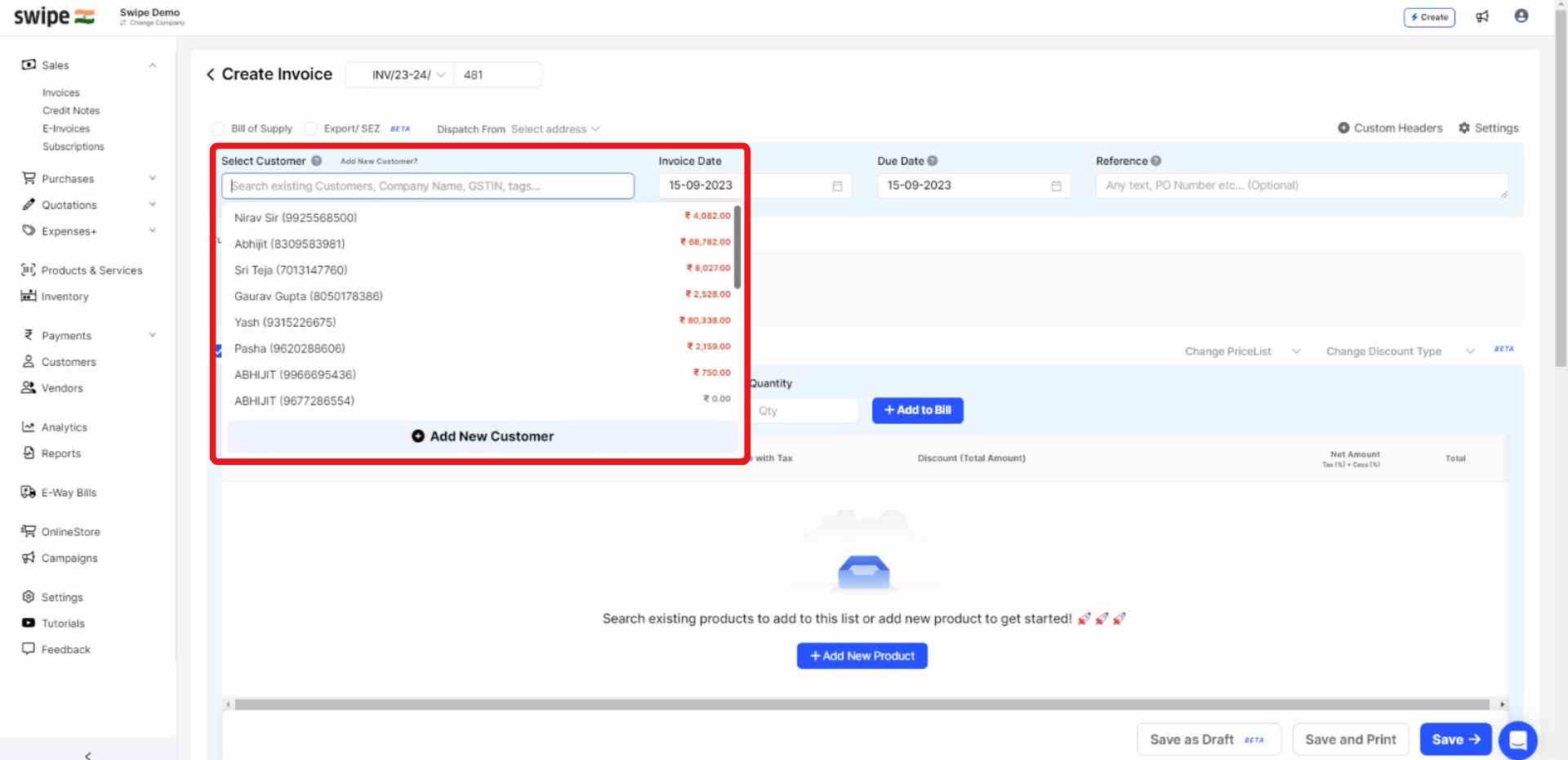Select customer Sri Teja (7013147760)
The width and height of the screenshot is (1568, 760).
pos(482,270)
